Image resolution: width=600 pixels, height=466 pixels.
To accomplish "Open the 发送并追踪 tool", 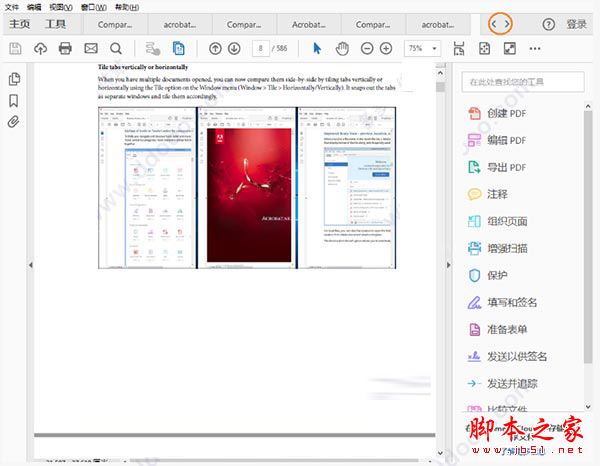I will point(503,383).
